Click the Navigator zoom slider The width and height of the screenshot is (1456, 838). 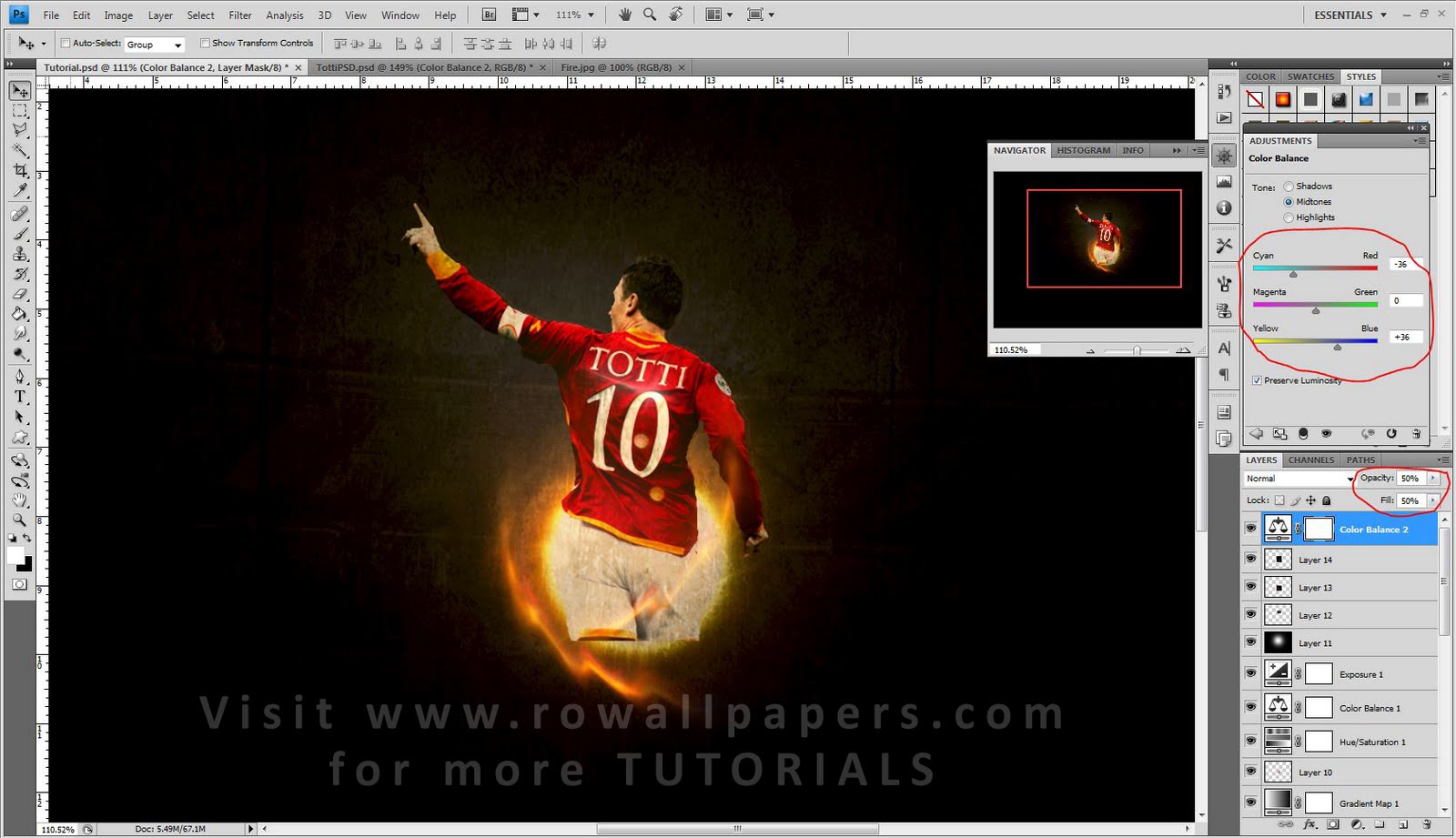[x=1137, y=350]
